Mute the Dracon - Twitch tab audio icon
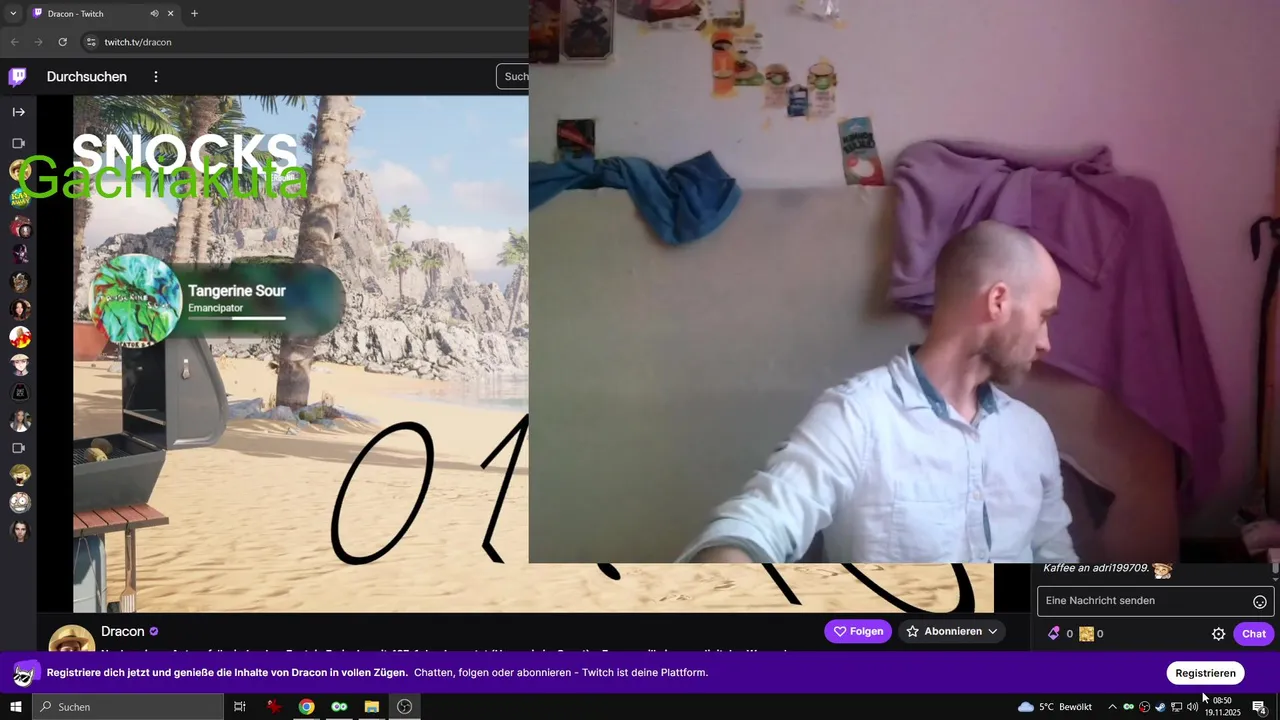1280x720 pixels. [x=155, y=14]
